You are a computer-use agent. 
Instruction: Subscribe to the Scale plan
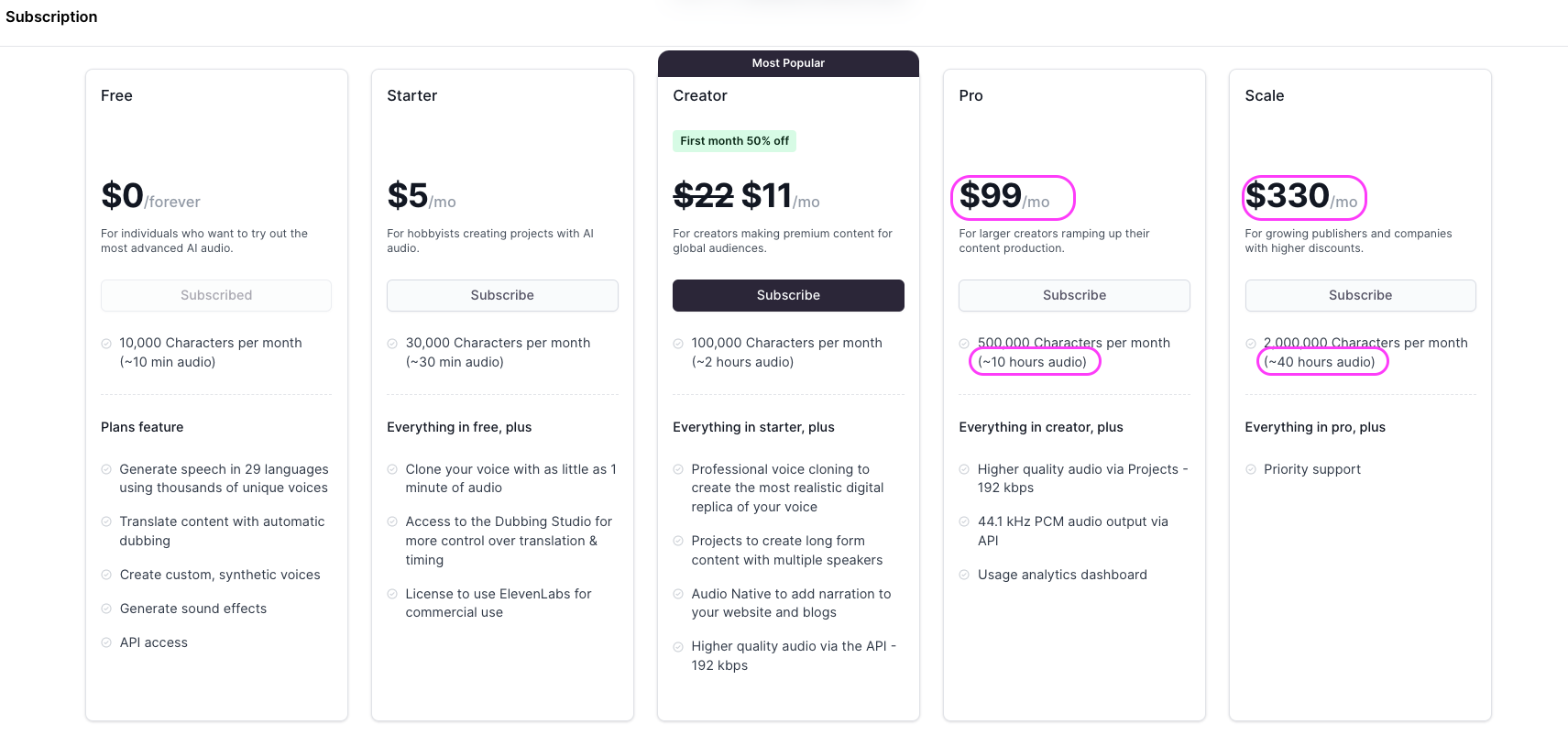click(1360, 295)
